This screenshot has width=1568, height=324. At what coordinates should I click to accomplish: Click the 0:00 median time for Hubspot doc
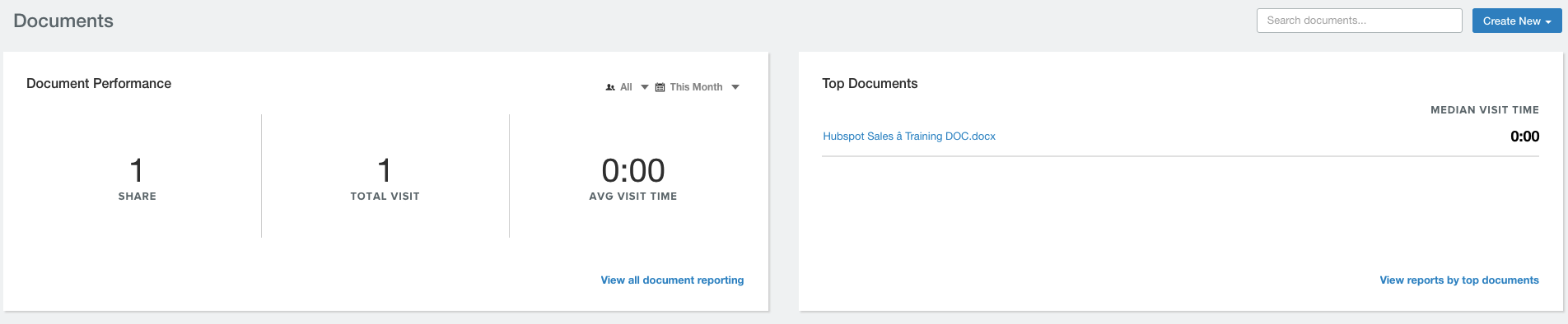tap(1524, 137)
